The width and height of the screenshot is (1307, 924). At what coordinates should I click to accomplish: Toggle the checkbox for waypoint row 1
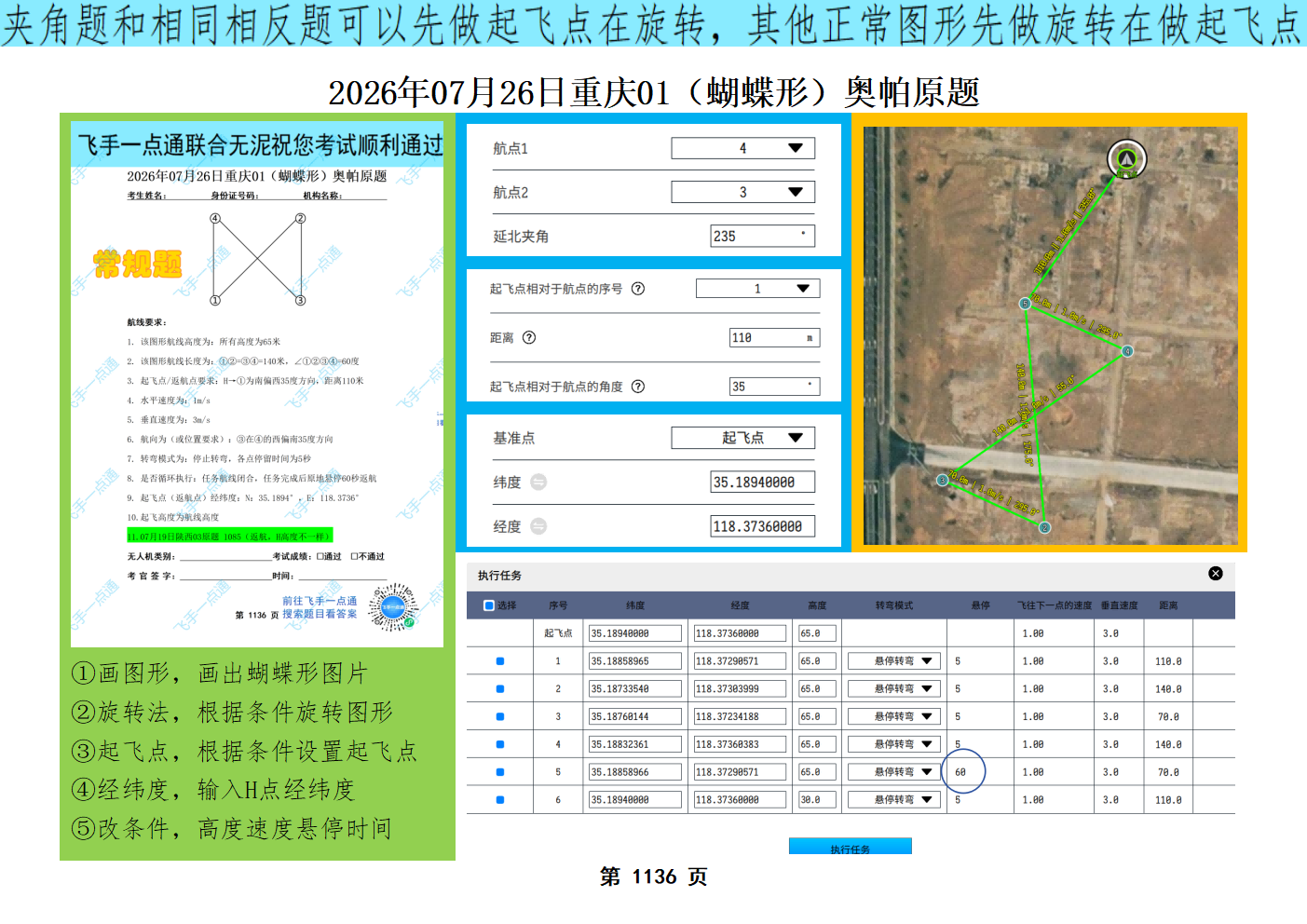(500, 661)
